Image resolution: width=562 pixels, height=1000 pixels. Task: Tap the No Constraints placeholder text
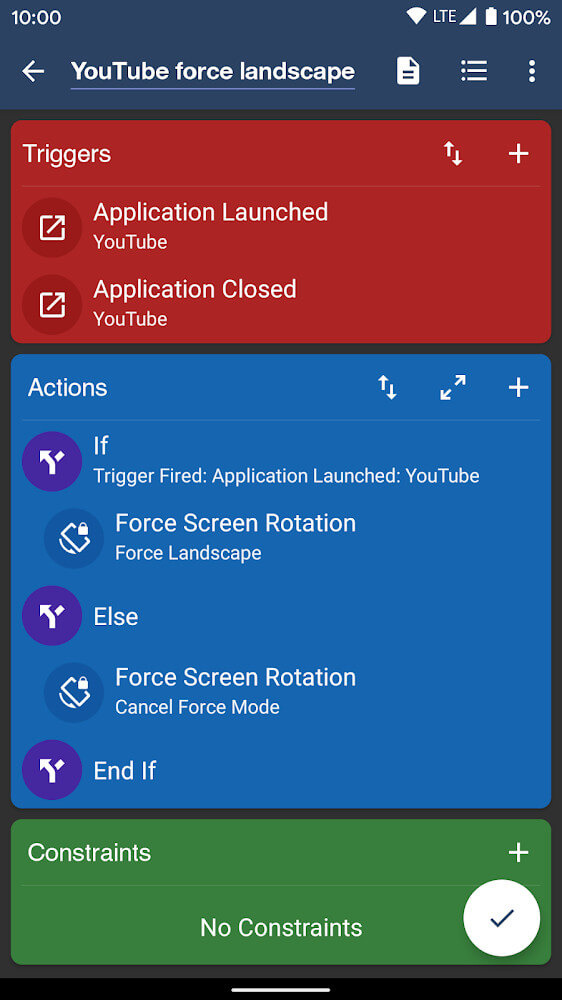point(281,927)
